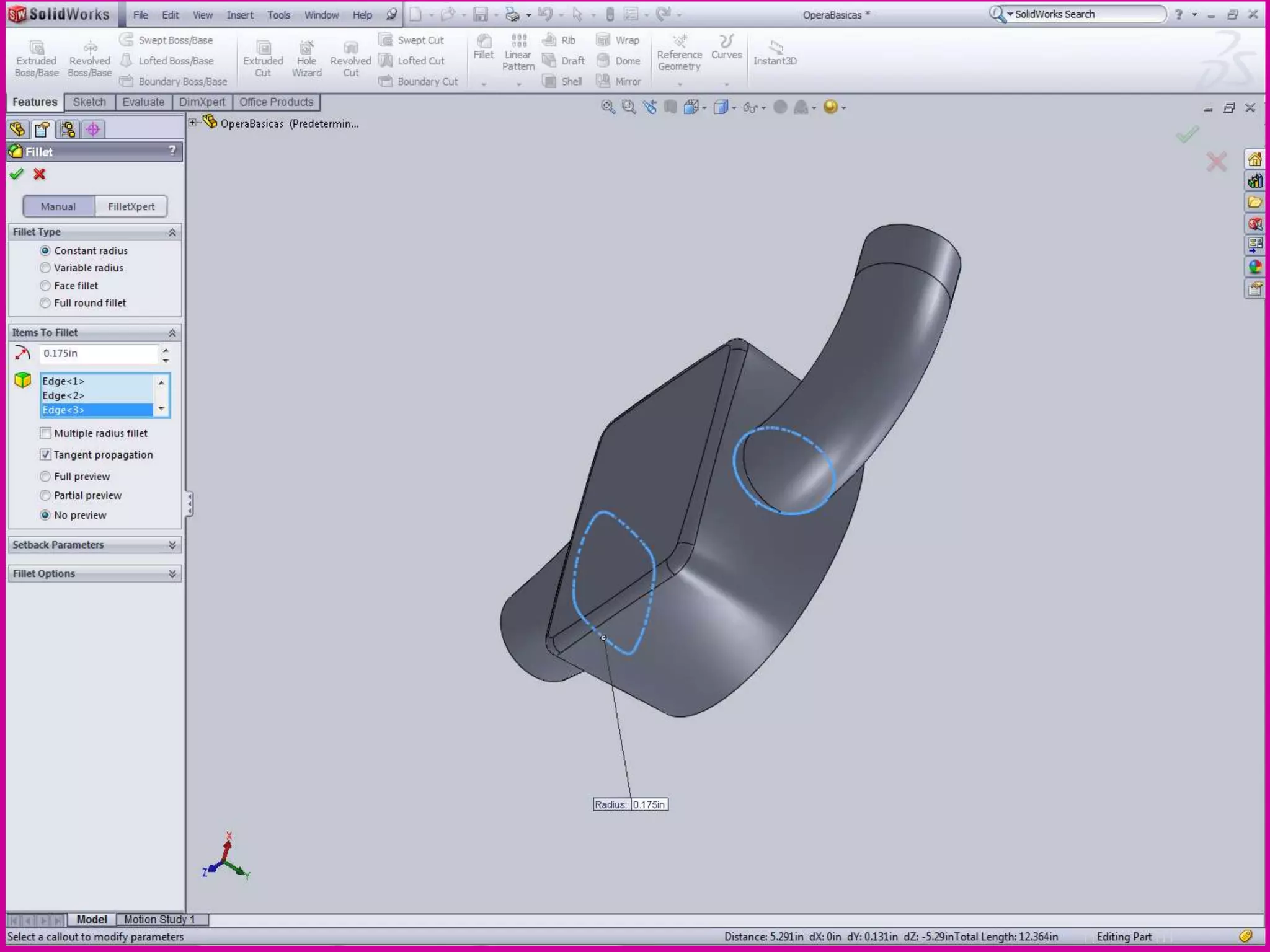Image resolution: width=1270 pixels, height=952 pixels.
Task: Click the FilletXpert button
Action: click(x=131, y=206)
